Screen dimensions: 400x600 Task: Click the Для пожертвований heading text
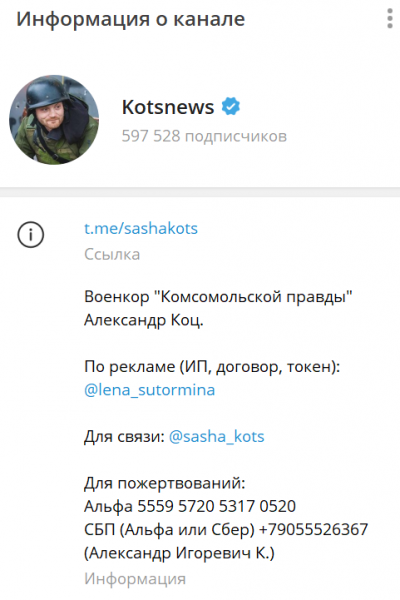[165, 483]
